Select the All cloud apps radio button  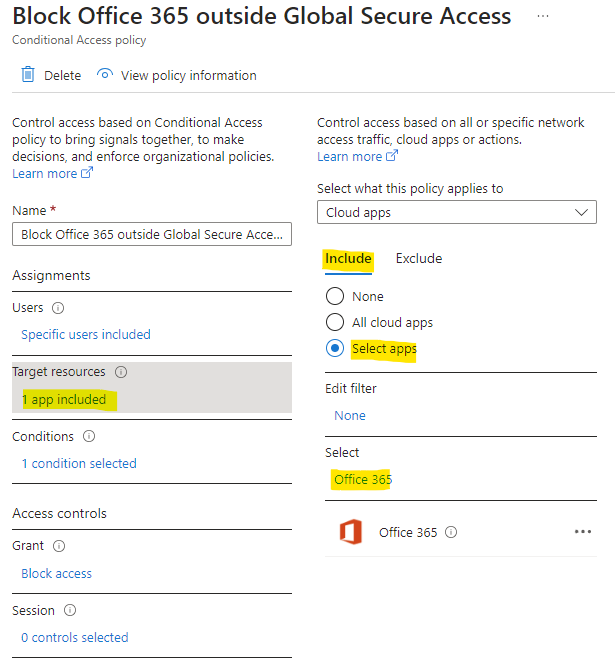pos(335,322)
